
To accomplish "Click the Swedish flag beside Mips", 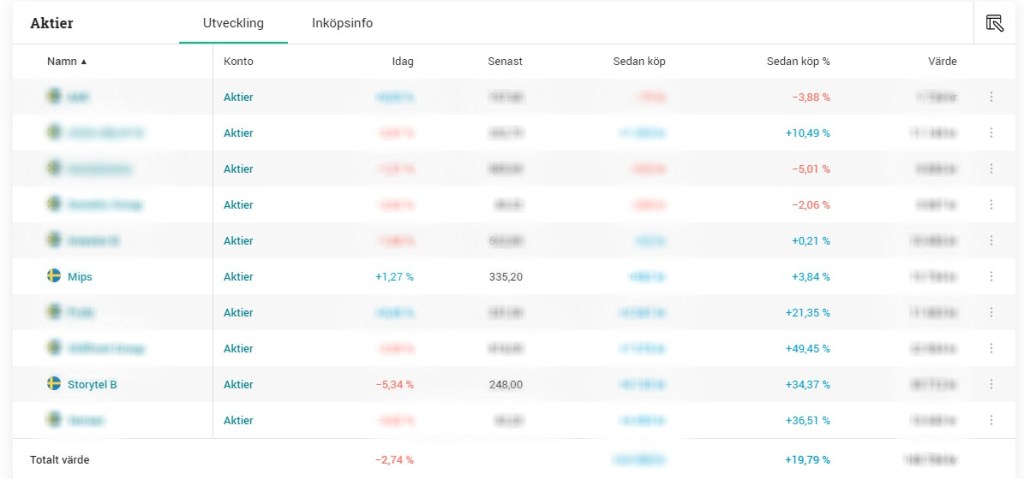I will click(x=54, y=276).
